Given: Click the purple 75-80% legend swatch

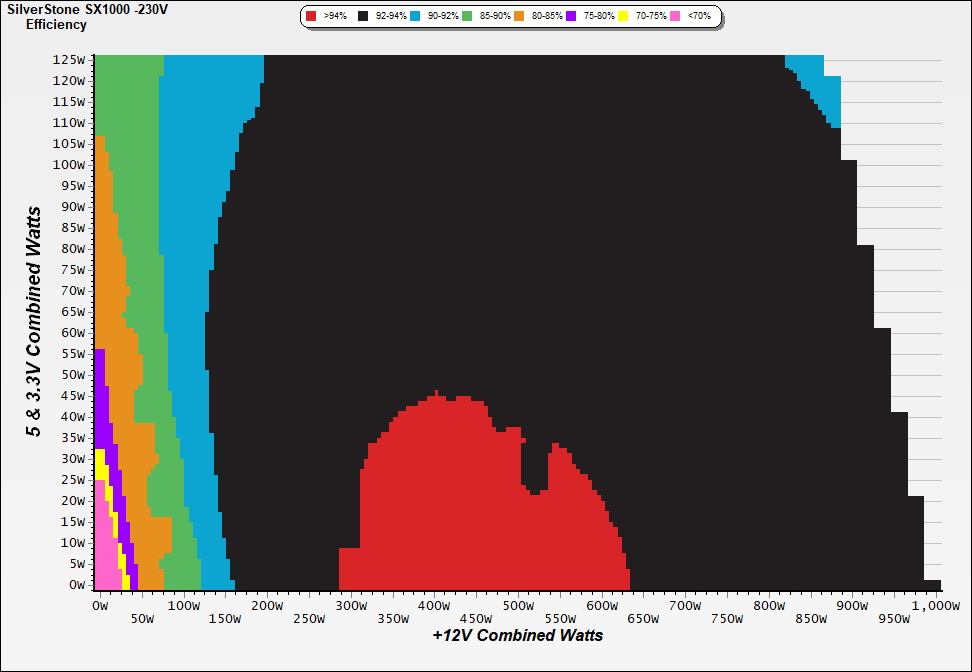Looking at the screenshot, I should [571, 17].
